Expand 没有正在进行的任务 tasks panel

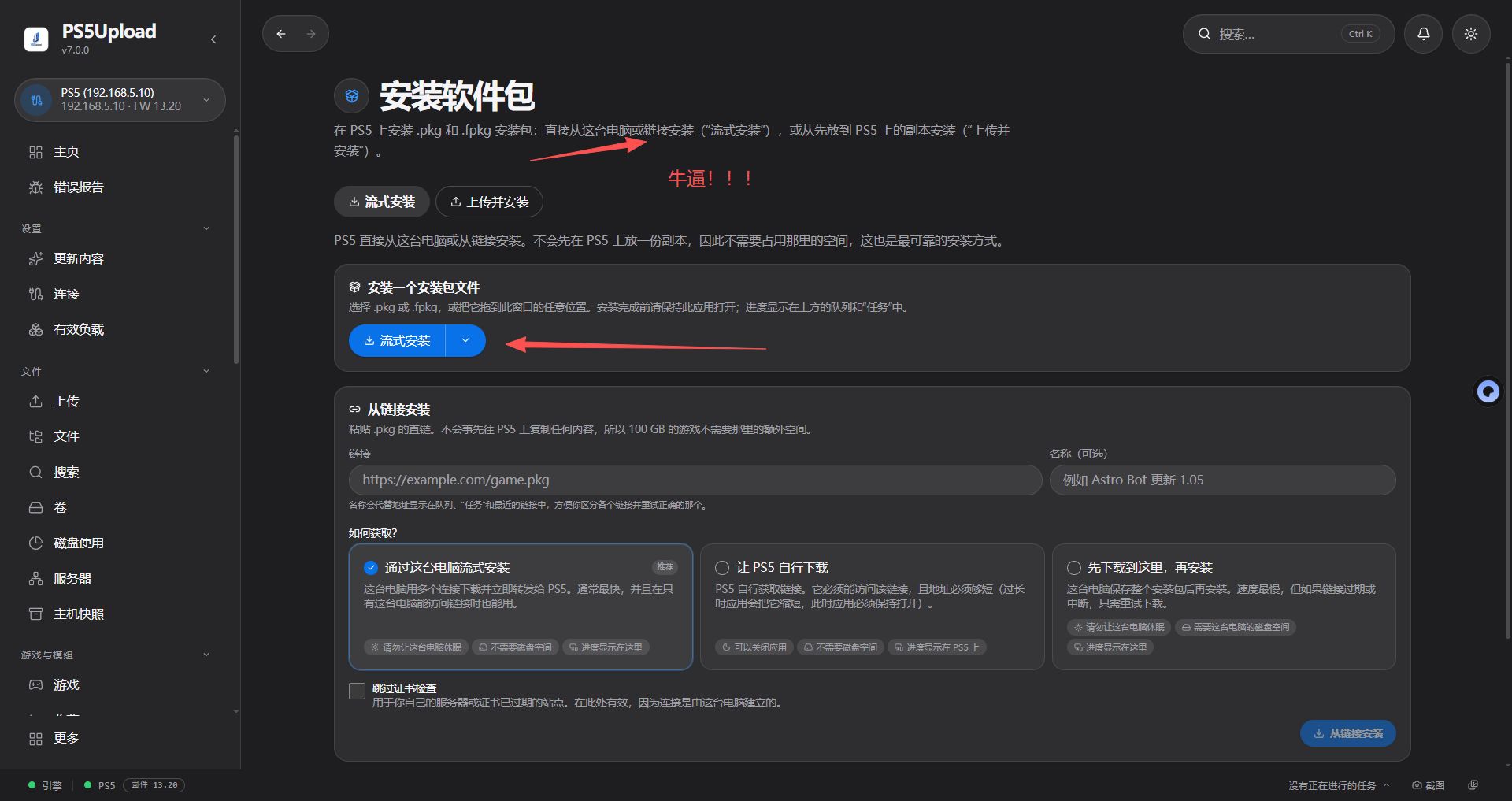(x=1339, y=785)
